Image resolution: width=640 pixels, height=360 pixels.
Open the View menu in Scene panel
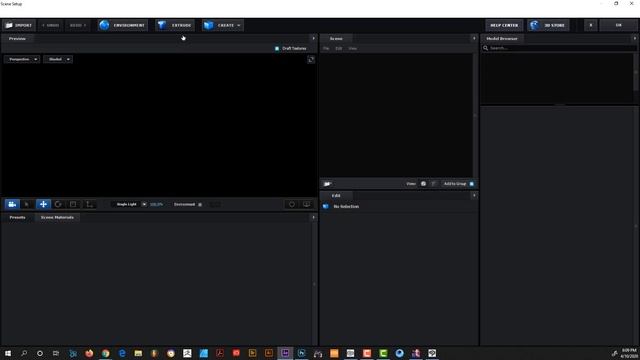point(353,48)
